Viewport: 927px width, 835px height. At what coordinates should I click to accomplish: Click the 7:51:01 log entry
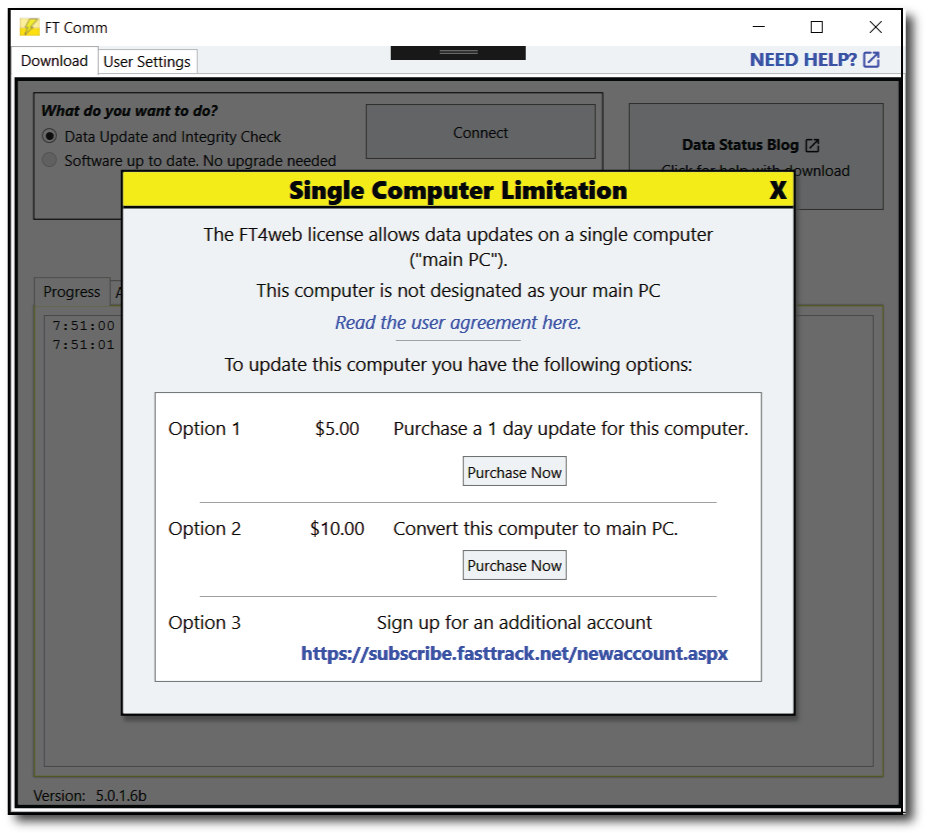(x=83, y=344)
